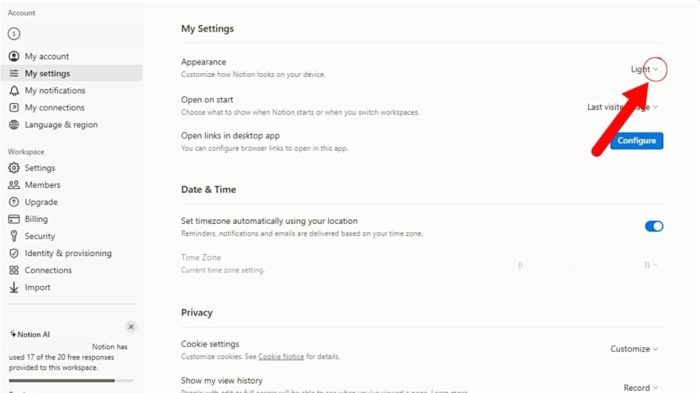Screen dimensions: 700x393
Task: Expand the Cookie settings Customize dropdown
Action: [x=634, y=349]
